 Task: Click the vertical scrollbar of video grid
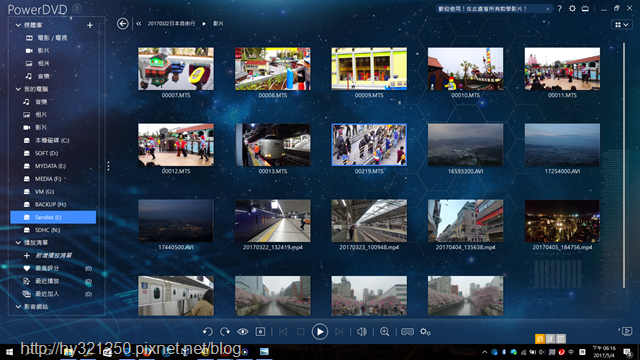click(624, 165)
